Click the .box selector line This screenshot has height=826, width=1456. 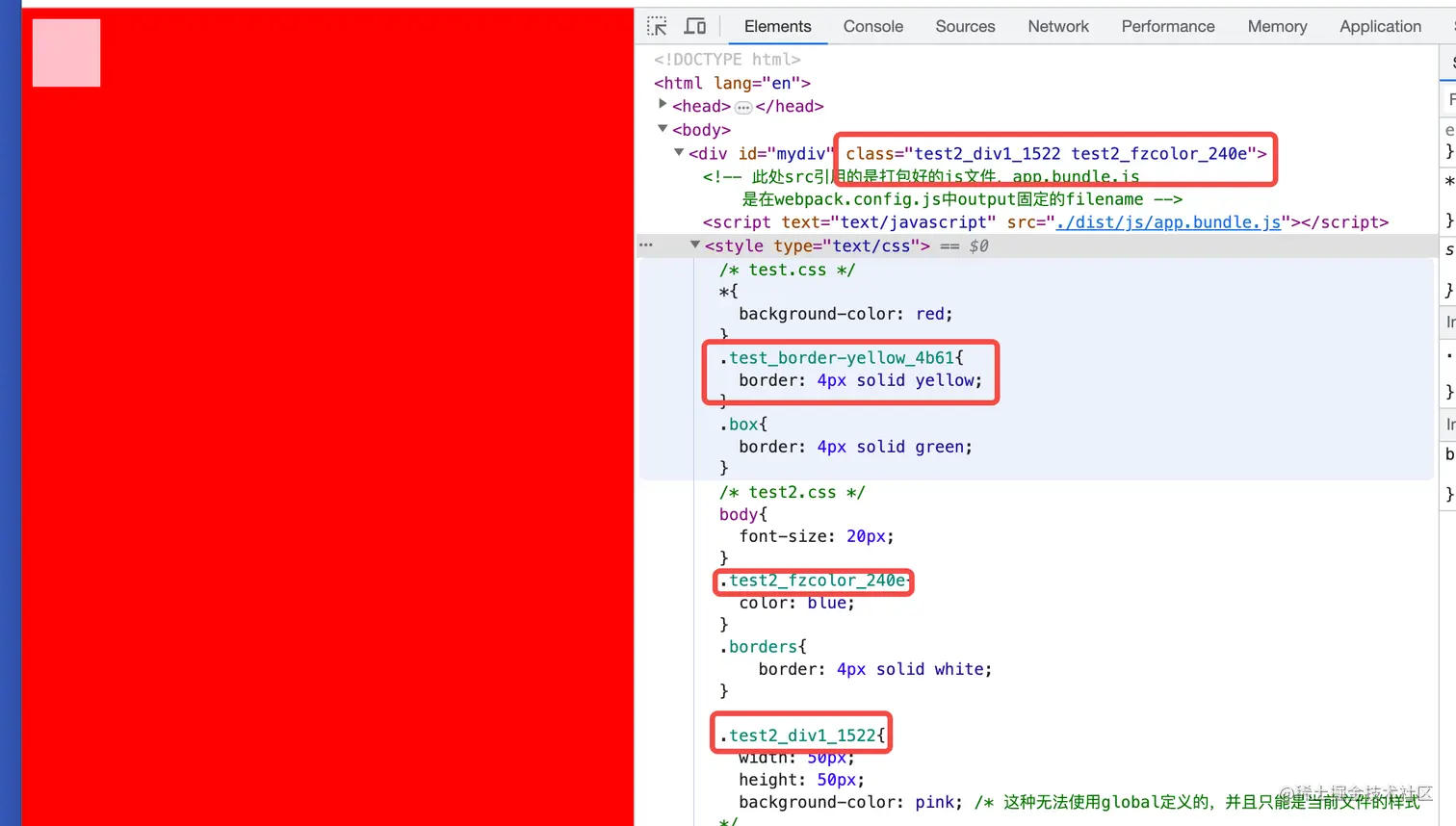[x=743, y=425]
